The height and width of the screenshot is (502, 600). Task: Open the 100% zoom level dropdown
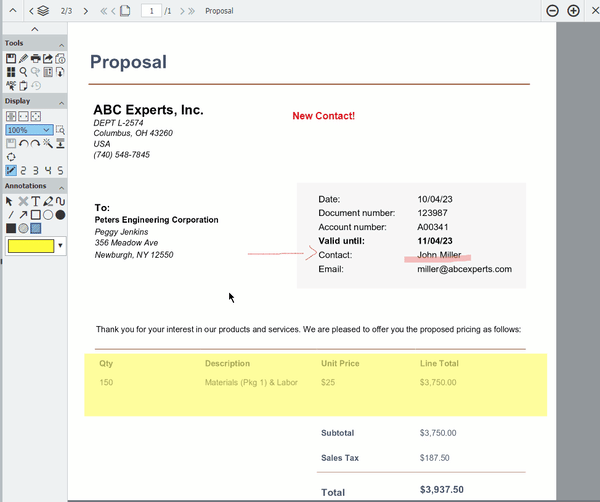46,130
